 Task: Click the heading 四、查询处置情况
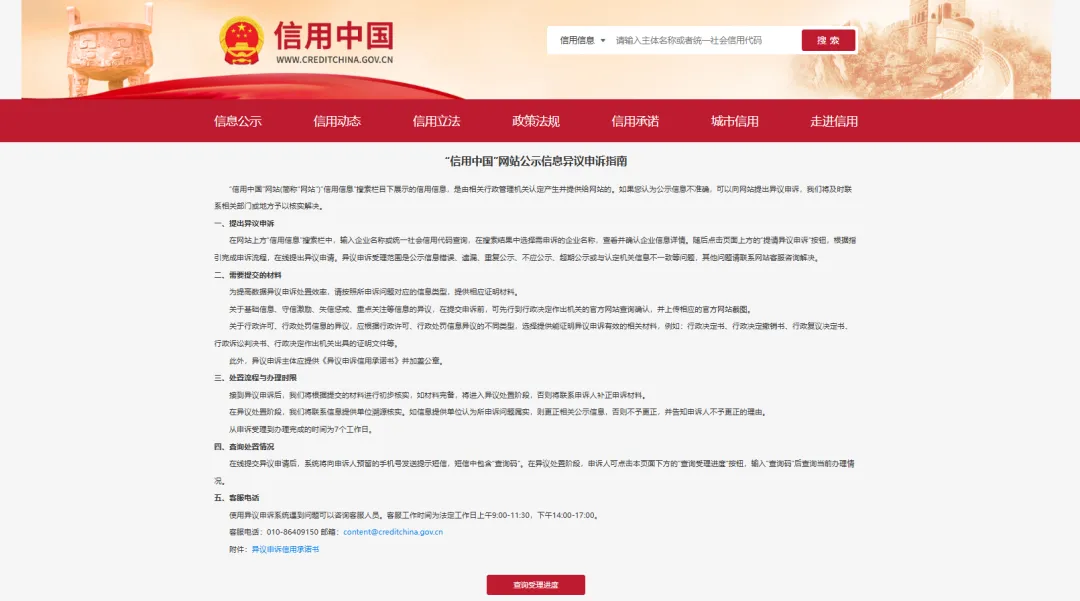click(244, 447)
